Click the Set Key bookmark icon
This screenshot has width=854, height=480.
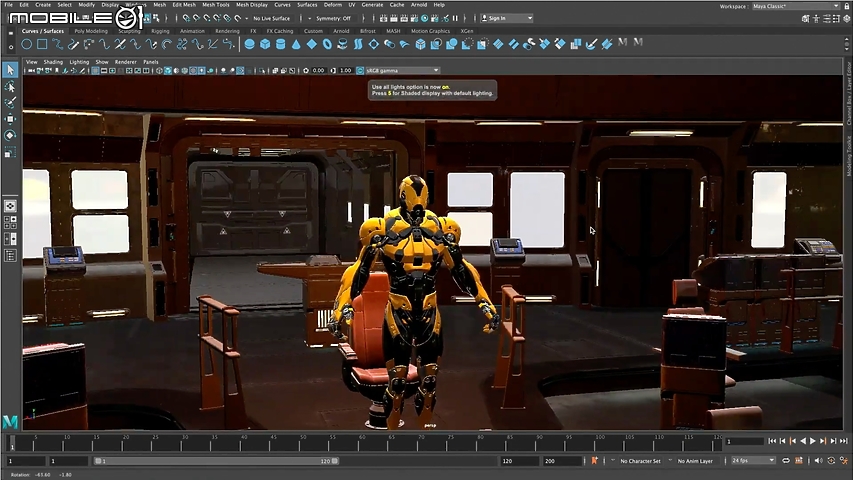coord(594,461)
